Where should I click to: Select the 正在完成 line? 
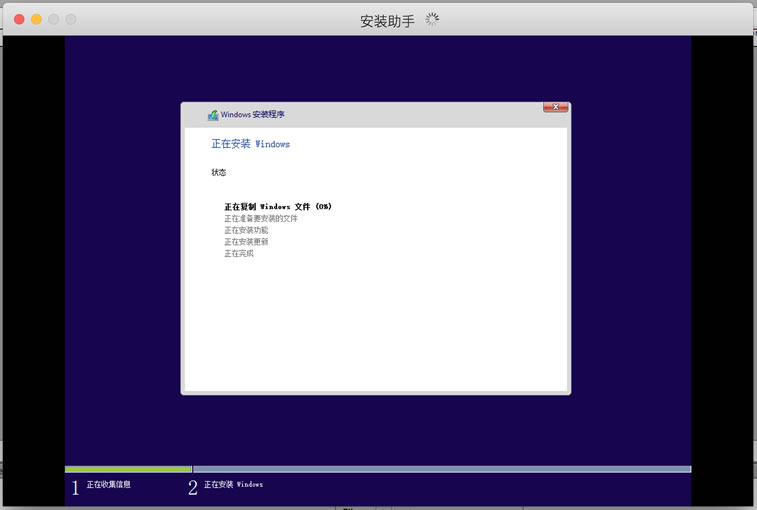click(x=239, y=254)
